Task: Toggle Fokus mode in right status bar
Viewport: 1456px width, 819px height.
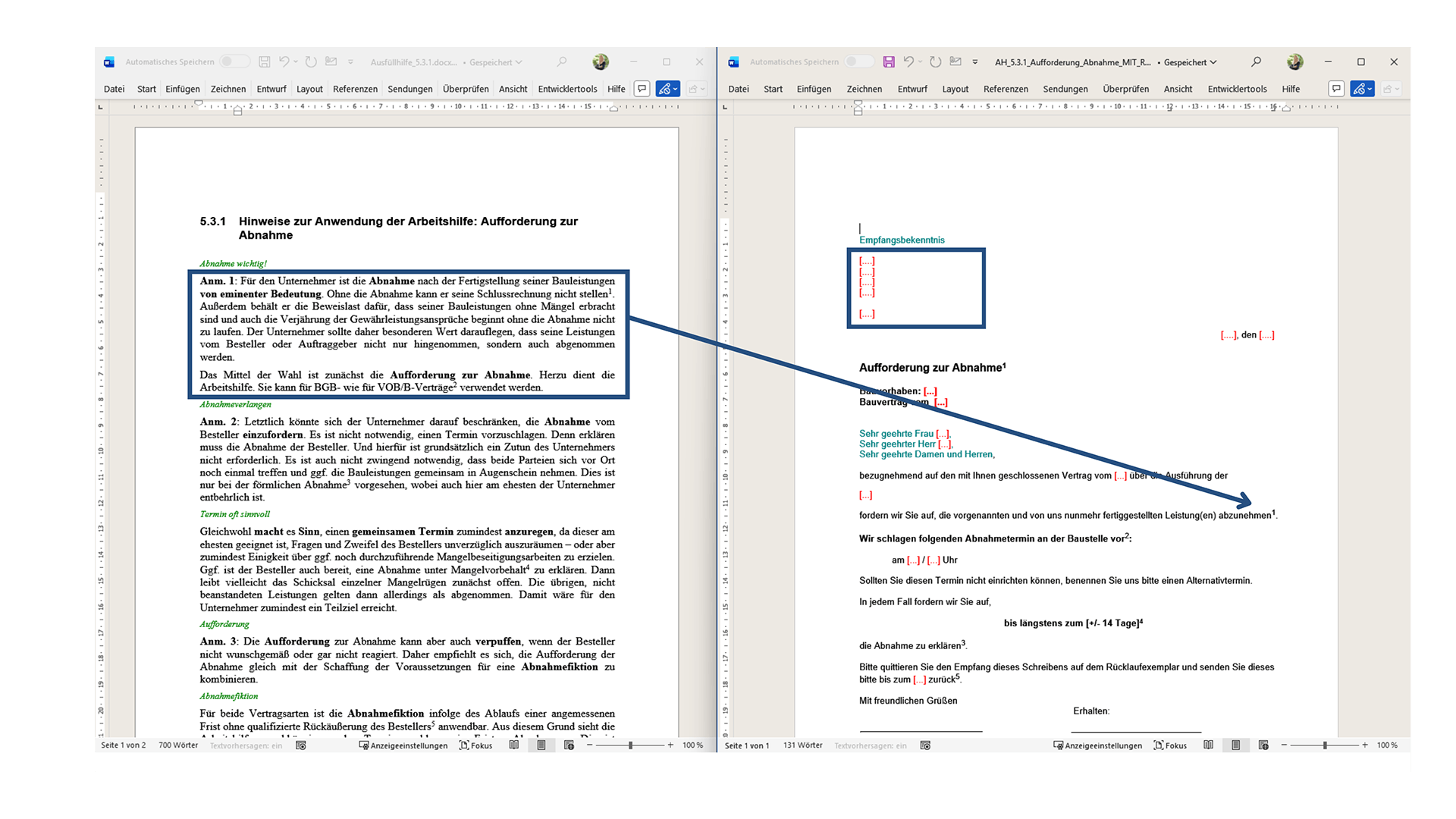Action: point(1170,745)
